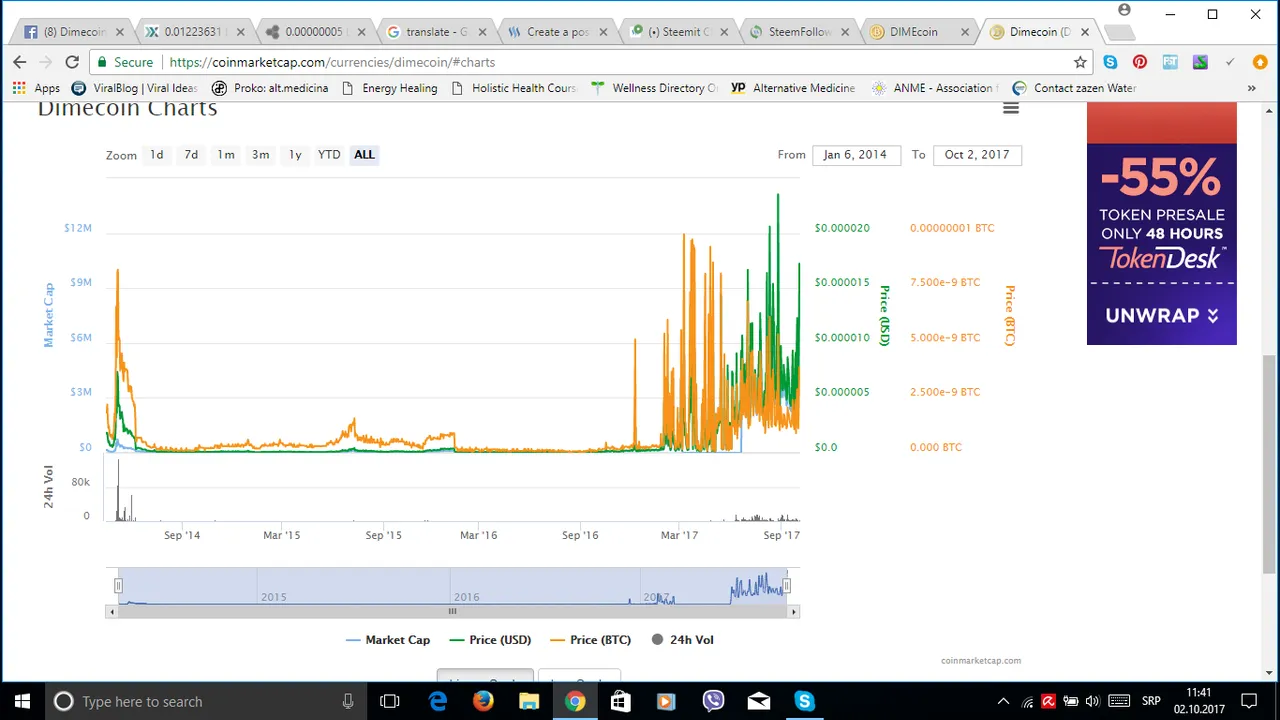Open the Pinterest extension icon

coord(1140,62)
